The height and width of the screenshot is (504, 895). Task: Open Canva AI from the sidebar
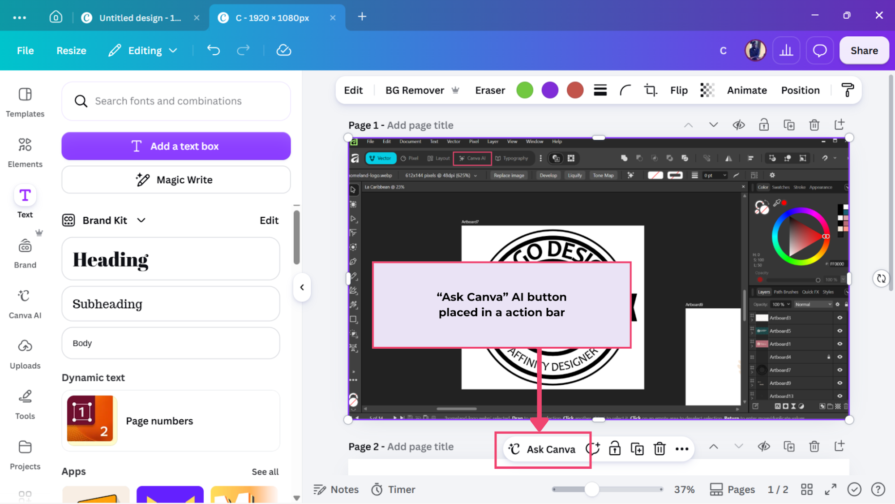25,304
